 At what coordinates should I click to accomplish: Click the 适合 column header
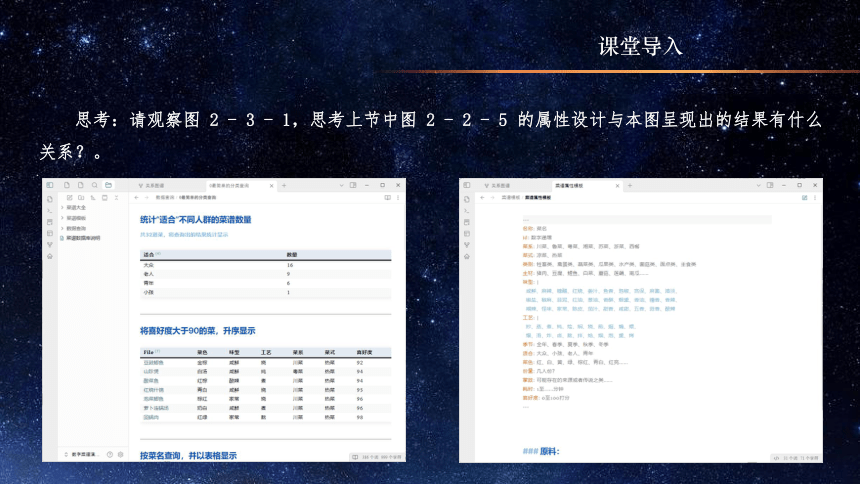(149, 255)
